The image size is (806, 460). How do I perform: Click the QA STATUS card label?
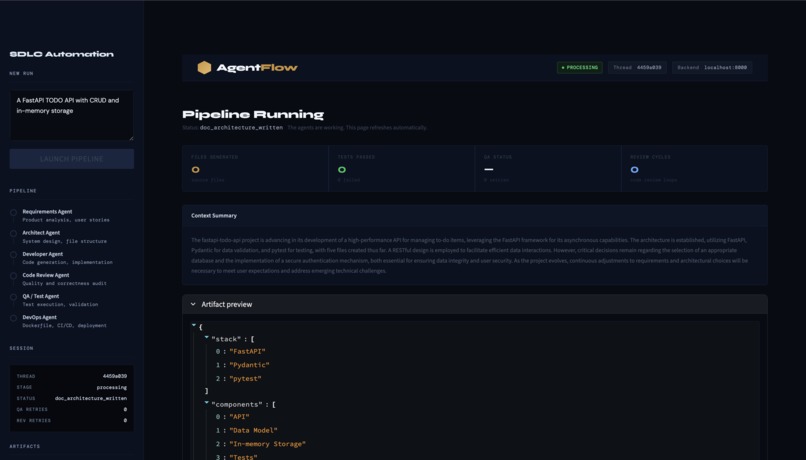point(498,157)
